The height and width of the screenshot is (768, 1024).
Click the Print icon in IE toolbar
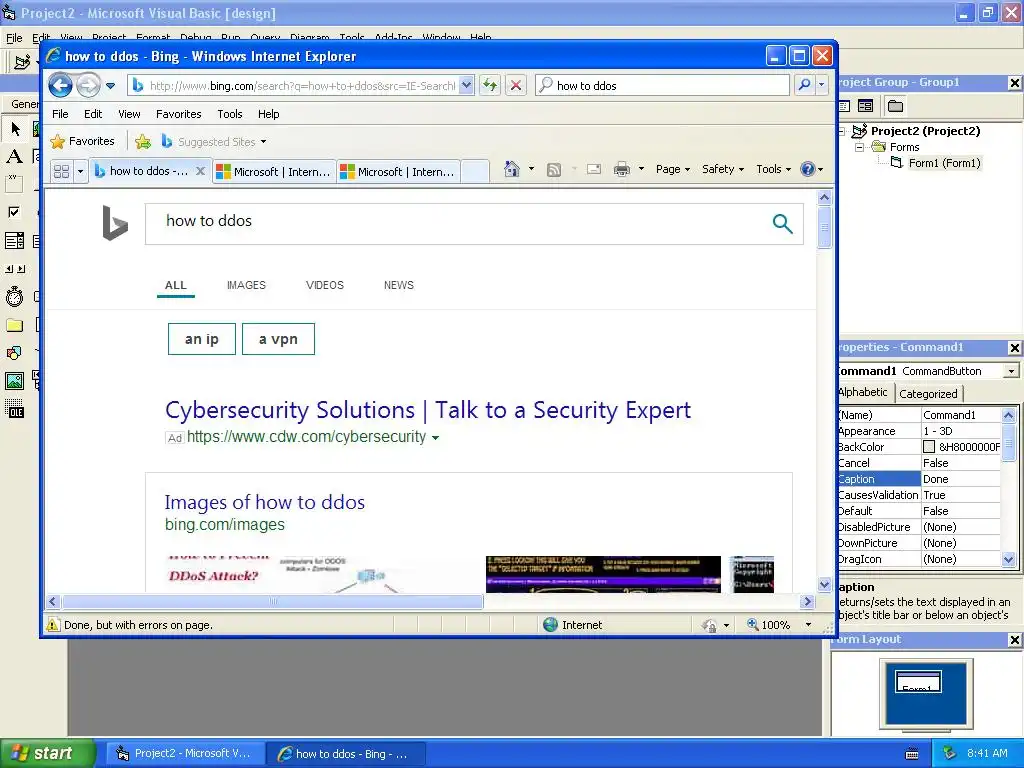(622, 170)
